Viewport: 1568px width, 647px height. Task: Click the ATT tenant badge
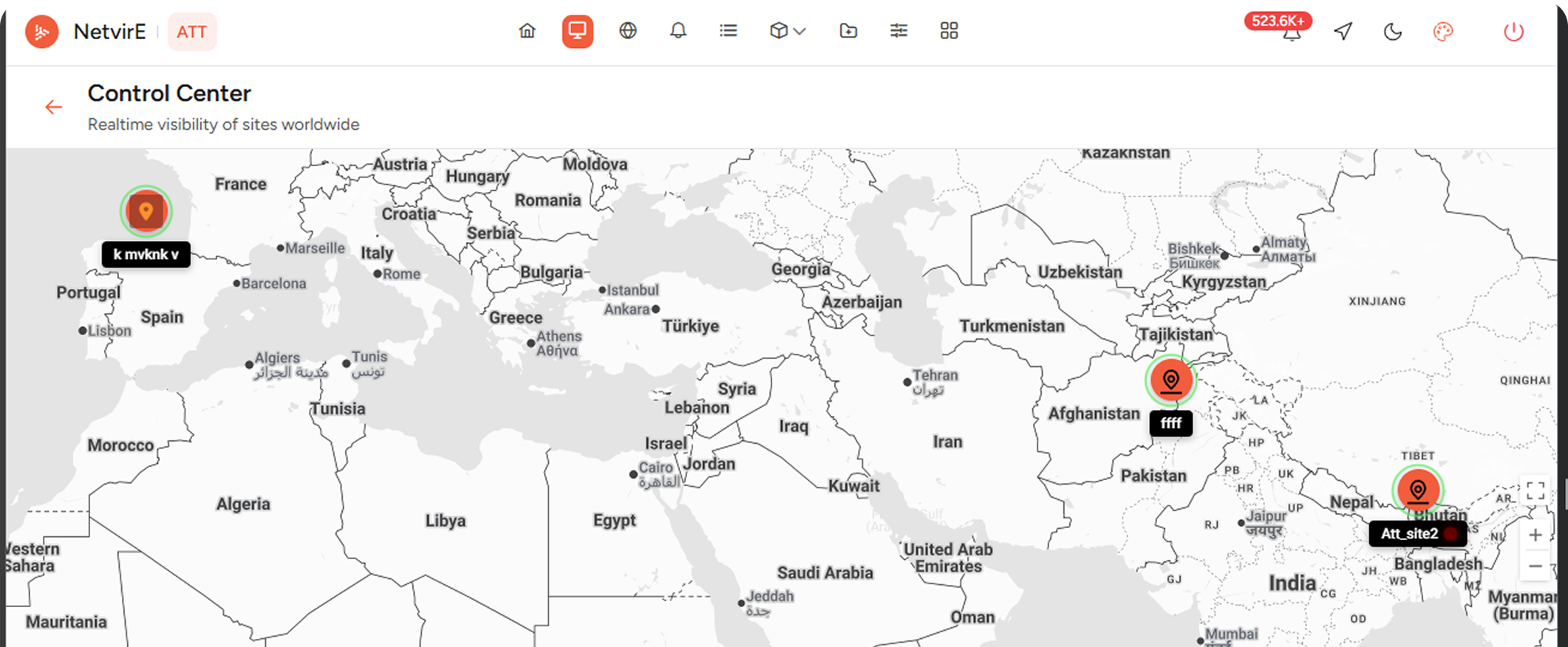click(x=192, y=32)
